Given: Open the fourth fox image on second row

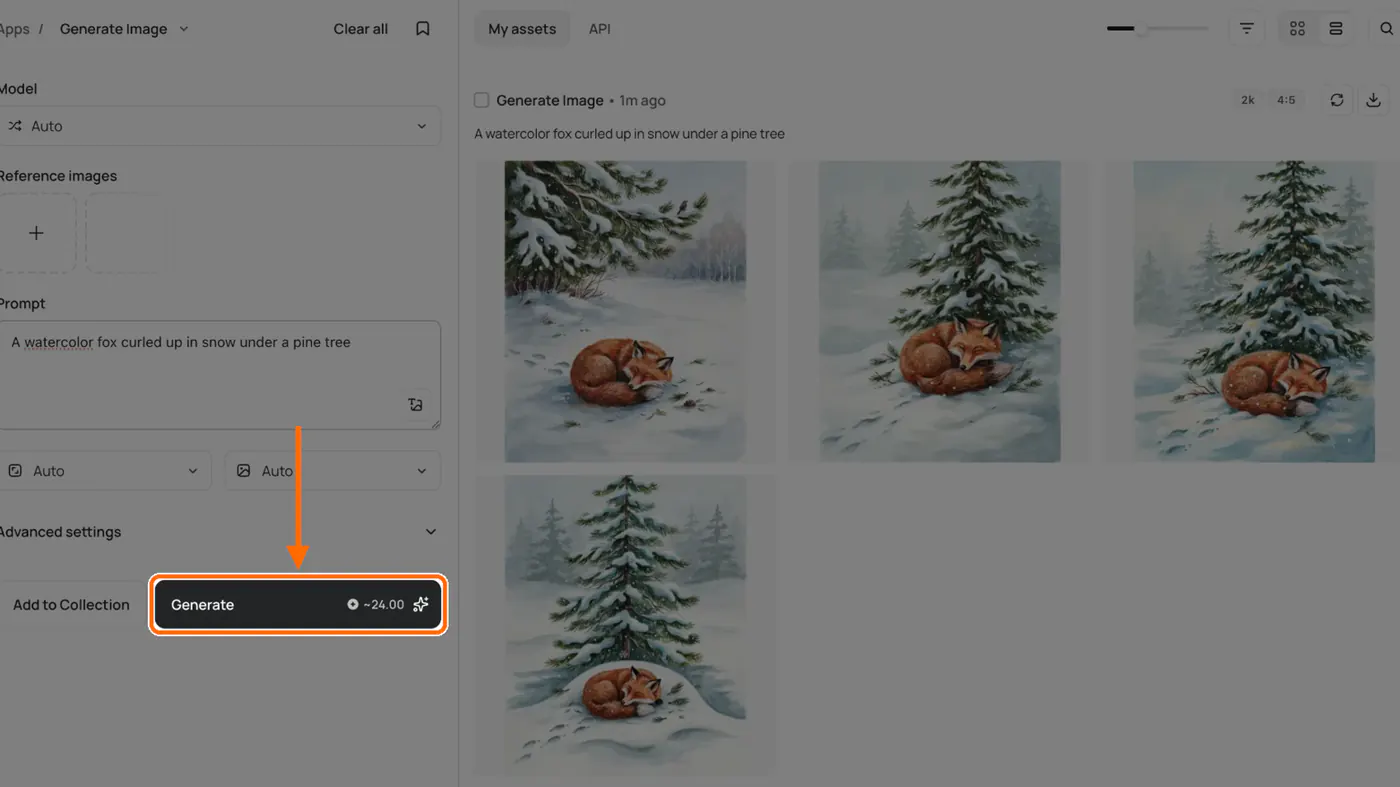Looking at the screenshot, I should click(x=625, y=625).
